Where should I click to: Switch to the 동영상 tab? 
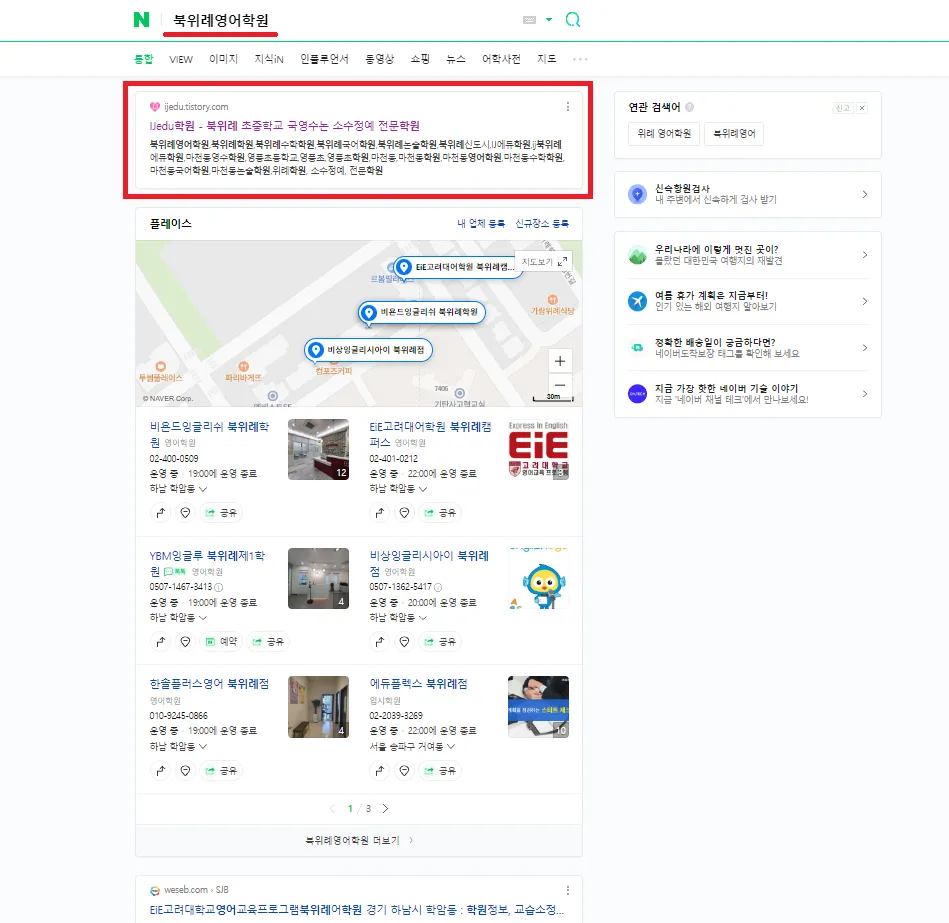379,59
